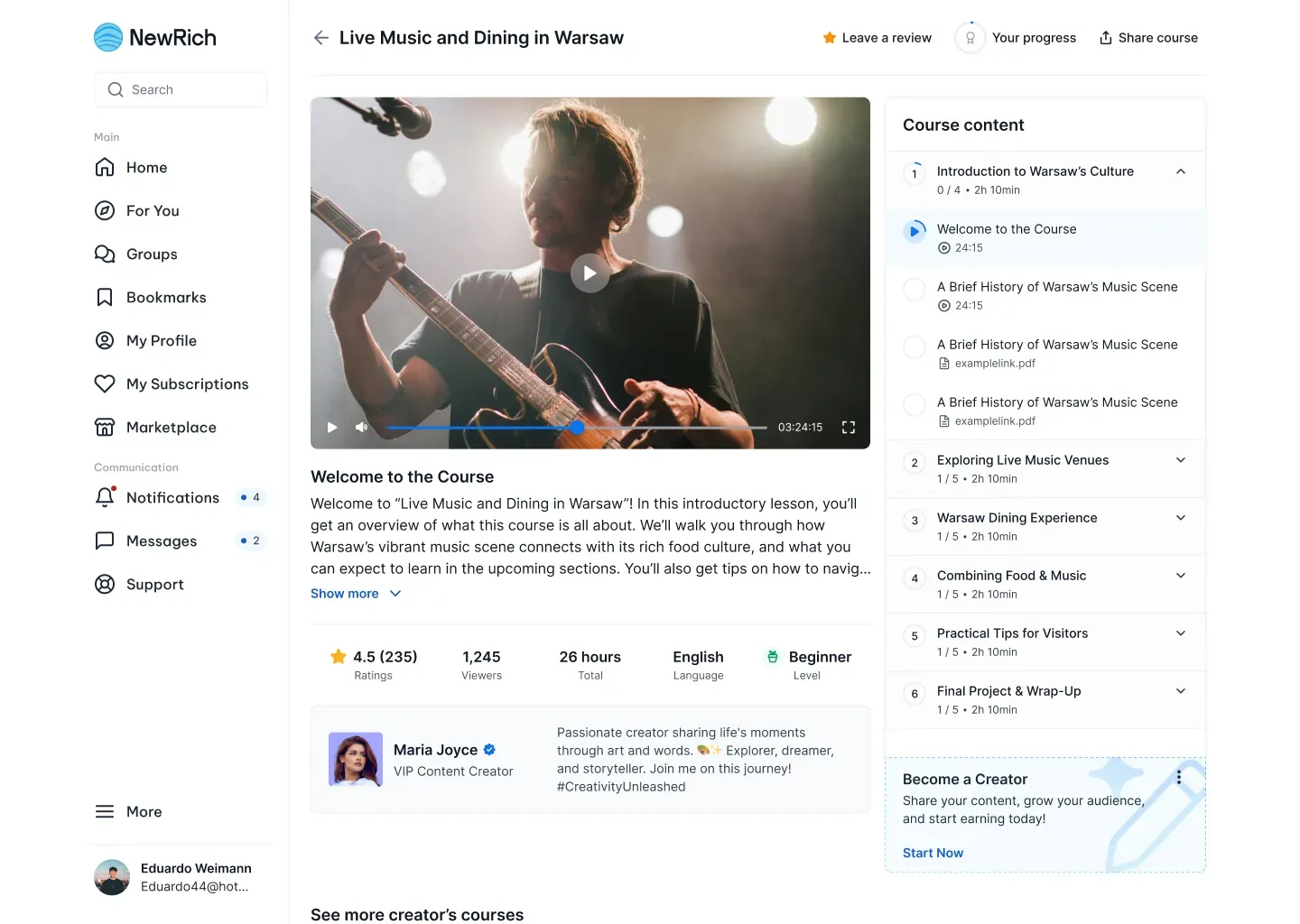Viewport: 1300px width, 924px height.
Task: Click small play icon in video controls
Action: tap(331, 427)
